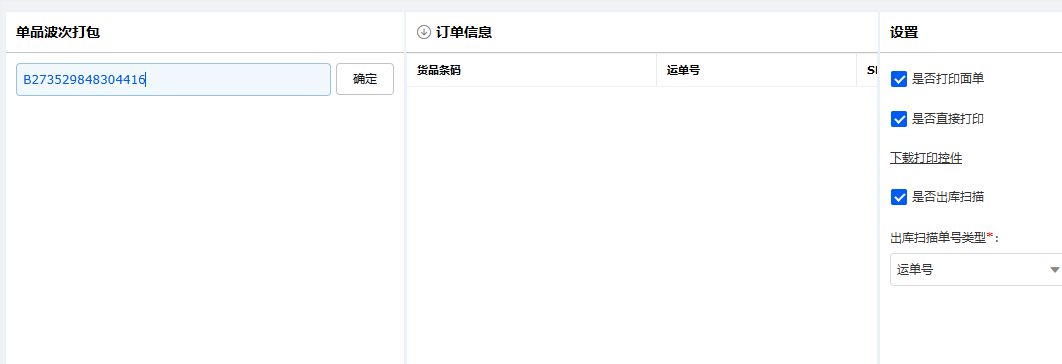Click the circled down-arrow icon beside 订单信息
This screenshot has height=364, width=1062.
click(x=424, y=32)
